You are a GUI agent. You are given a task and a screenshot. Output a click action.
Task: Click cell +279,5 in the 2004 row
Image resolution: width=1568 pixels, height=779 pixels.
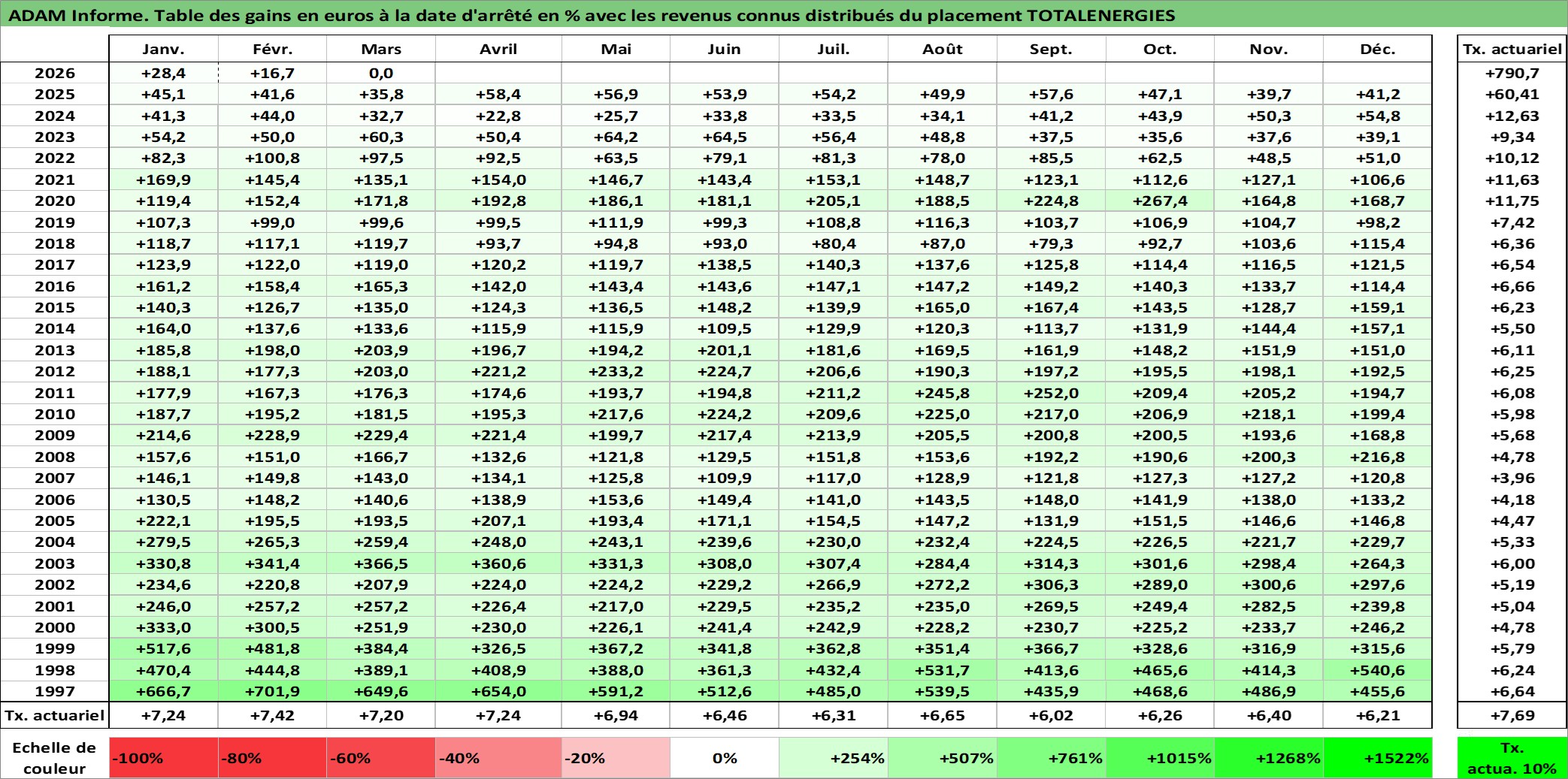pyautogui.click(x=164, y=542)
